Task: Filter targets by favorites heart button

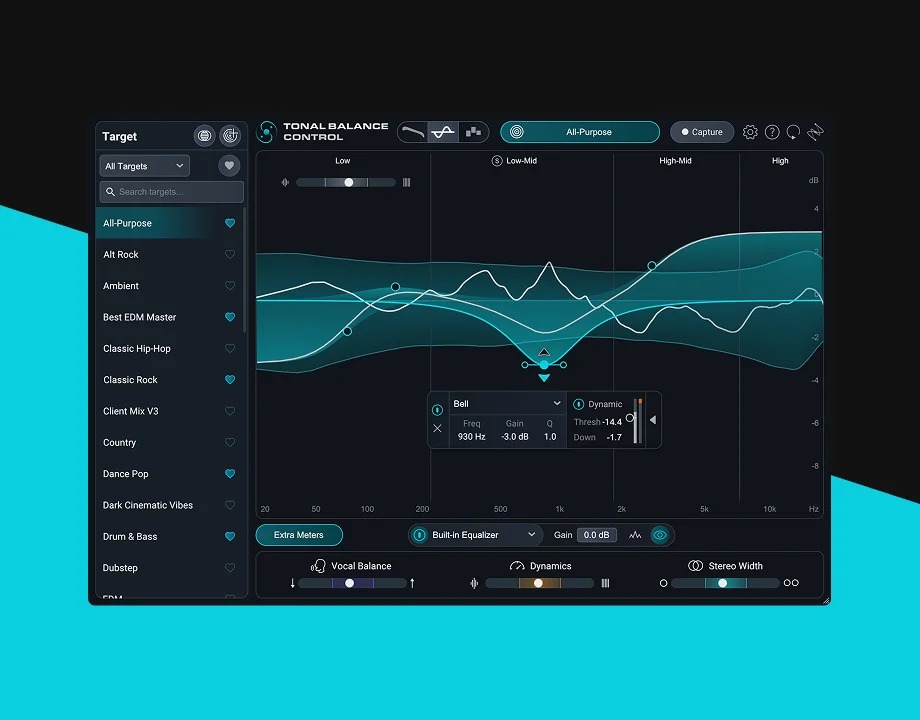Action: (x=229, y=165)
